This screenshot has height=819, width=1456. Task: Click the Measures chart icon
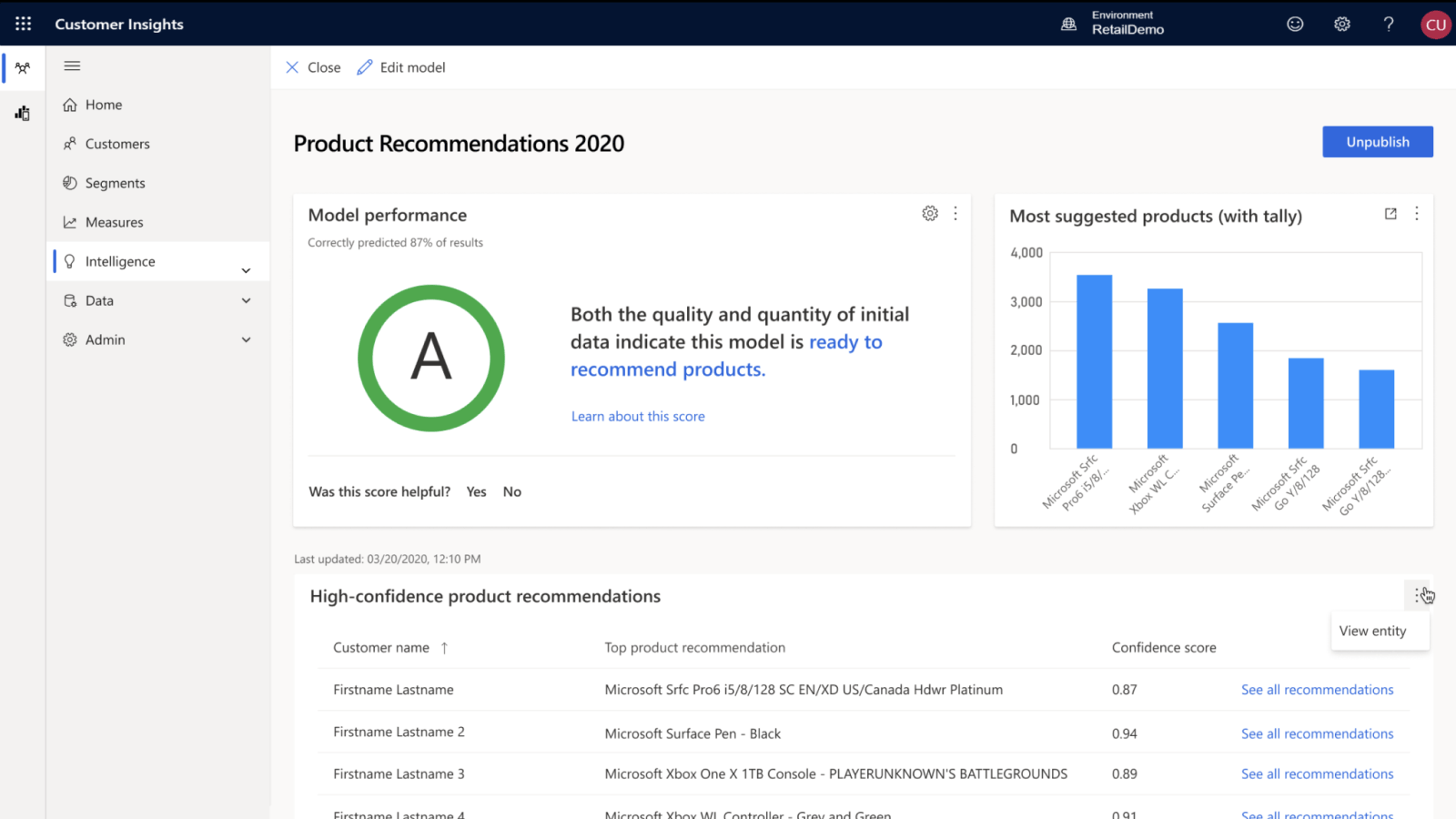70,222
